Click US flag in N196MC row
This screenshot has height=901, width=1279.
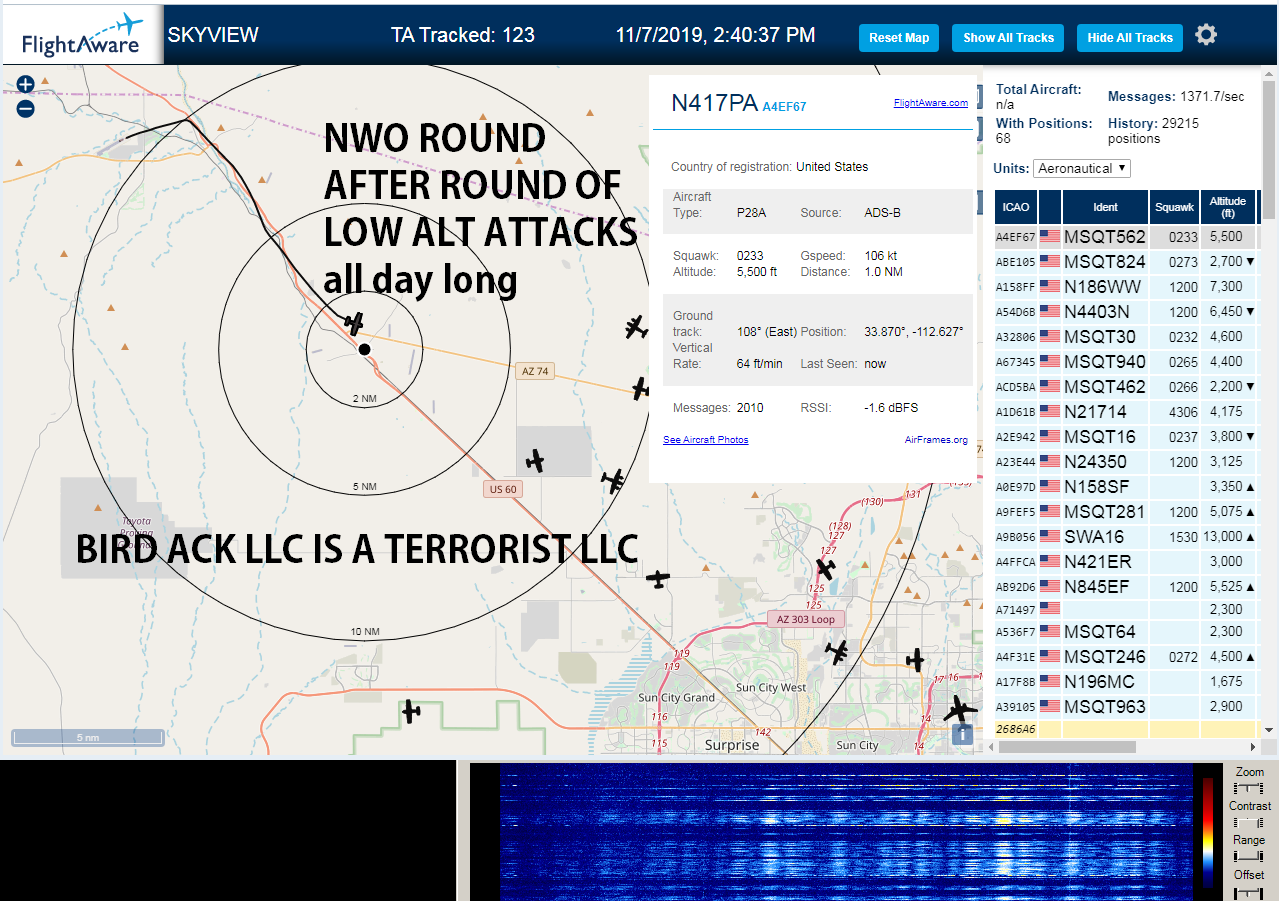pos(1050,682)
